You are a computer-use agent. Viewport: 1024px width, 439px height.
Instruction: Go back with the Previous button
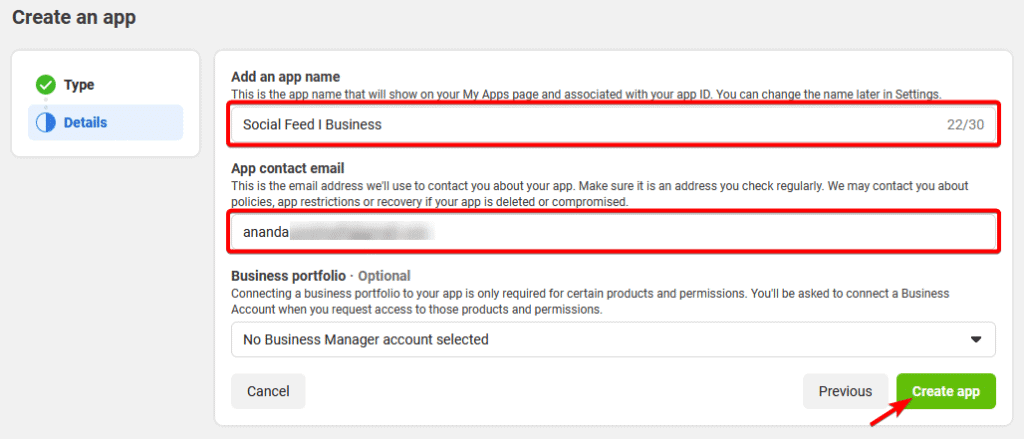(x=845, y=391)
